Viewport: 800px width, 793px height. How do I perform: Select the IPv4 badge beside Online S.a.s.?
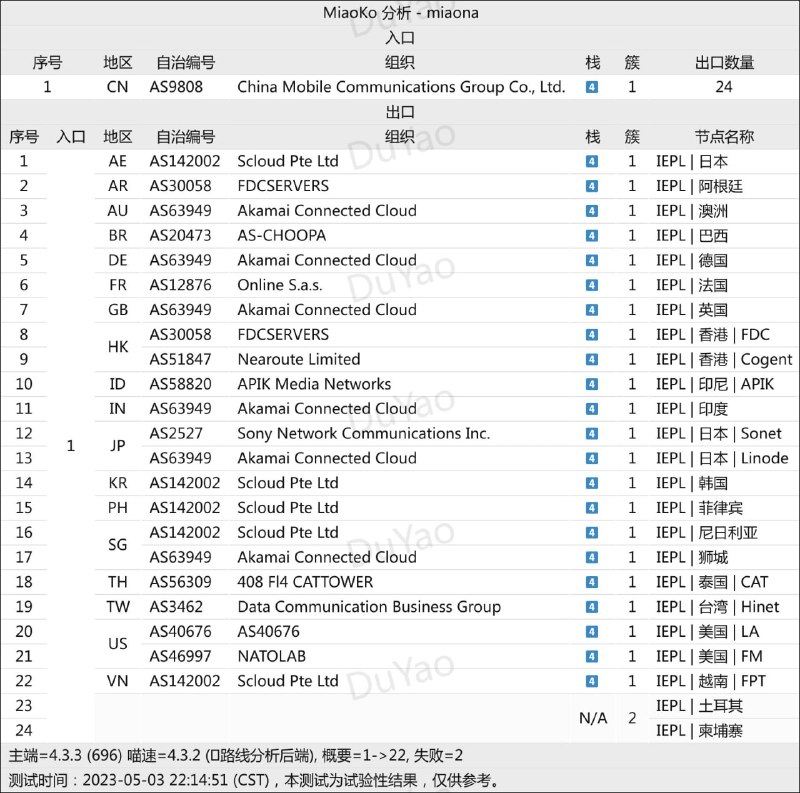point(592,285)
